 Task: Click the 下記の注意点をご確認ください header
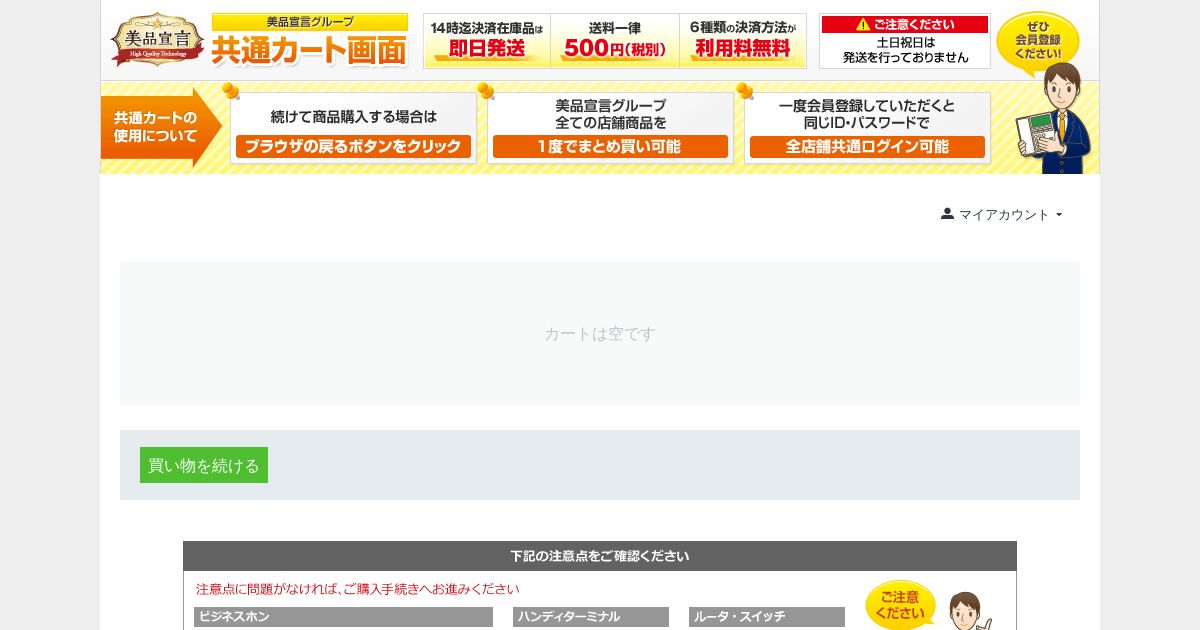600,556
